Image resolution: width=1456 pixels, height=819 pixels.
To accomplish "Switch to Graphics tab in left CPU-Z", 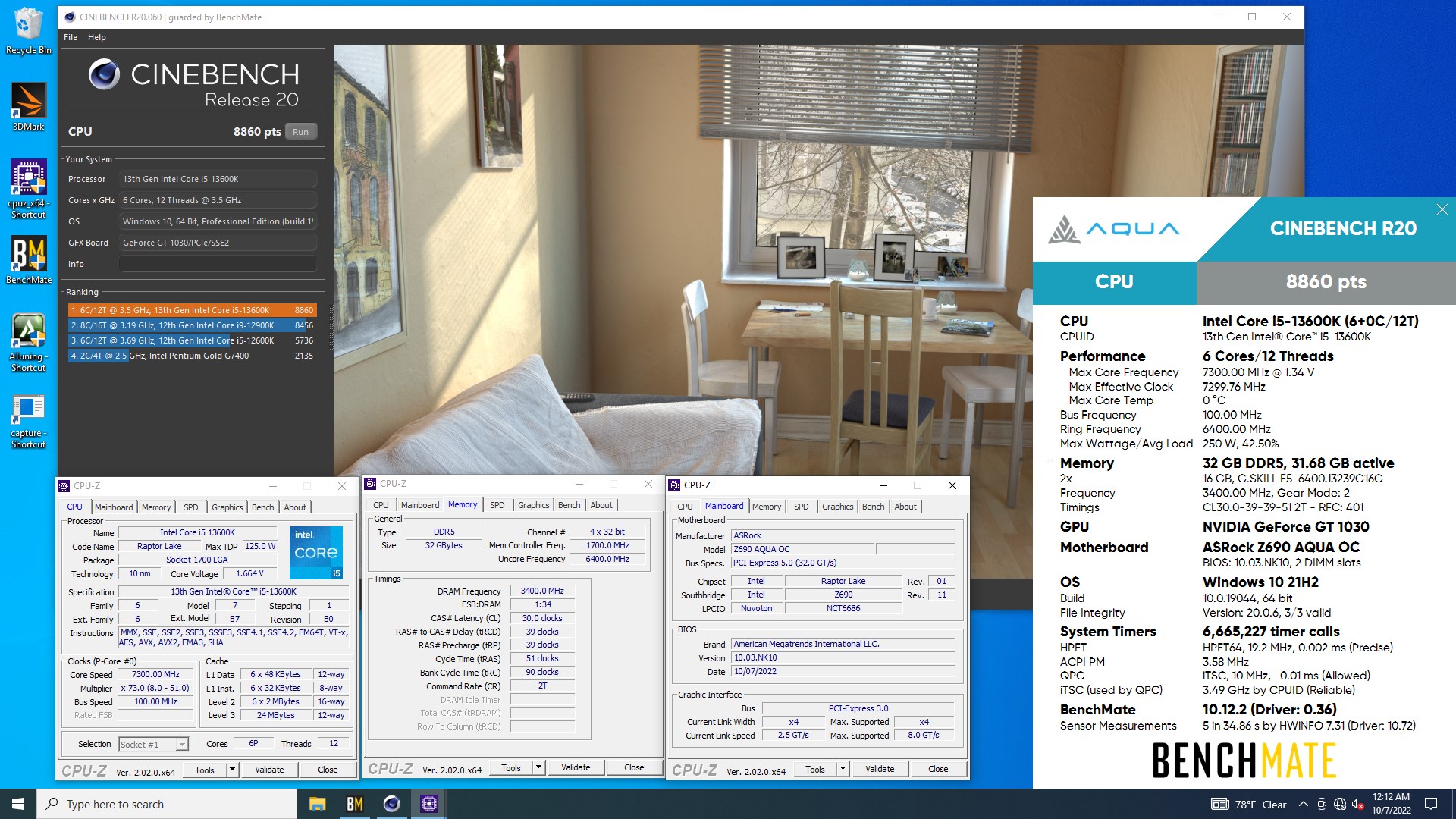I will [227, 507].
